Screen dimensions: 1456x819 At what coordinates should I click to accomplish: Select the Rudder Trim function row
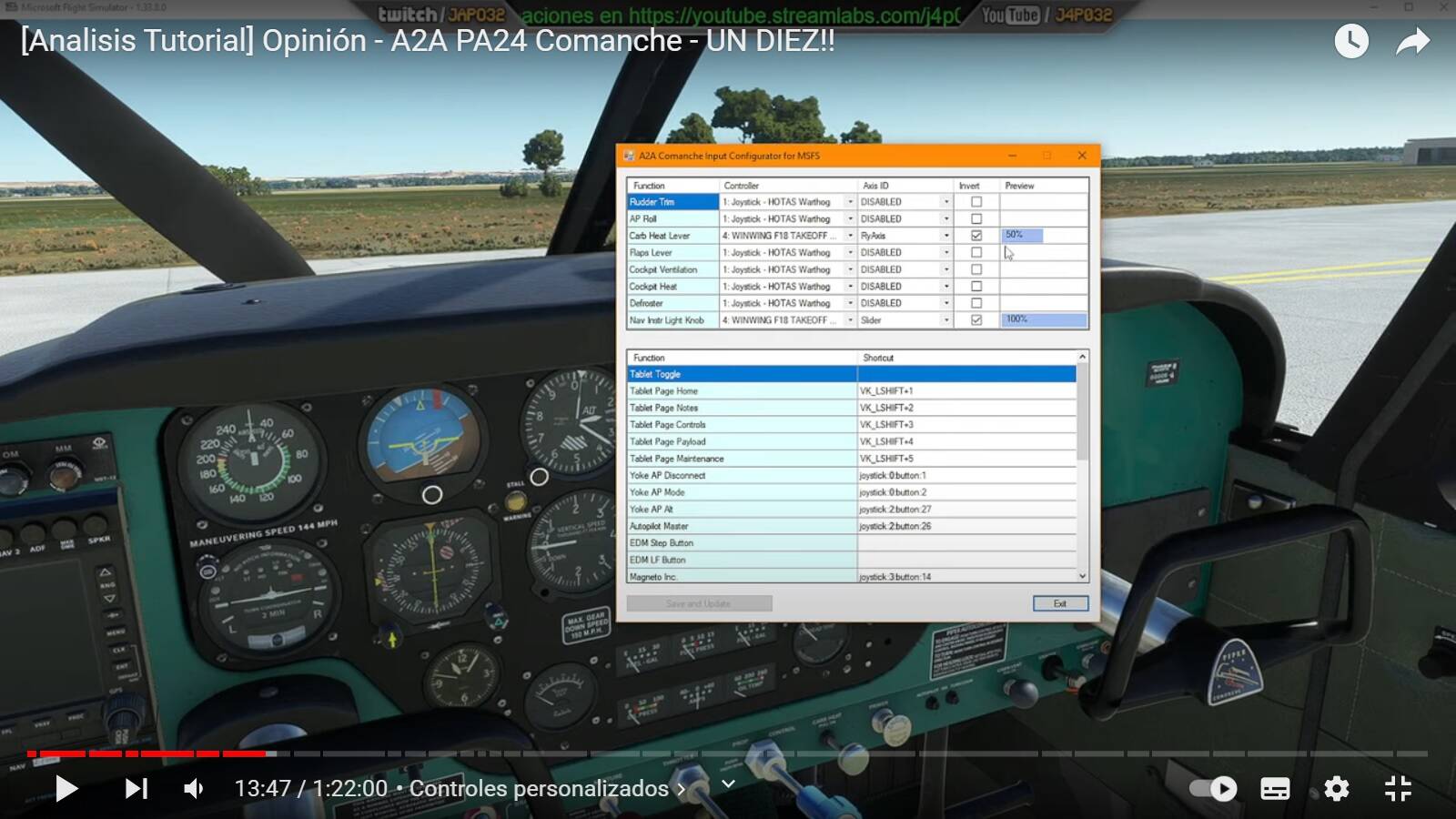[672, 202]
